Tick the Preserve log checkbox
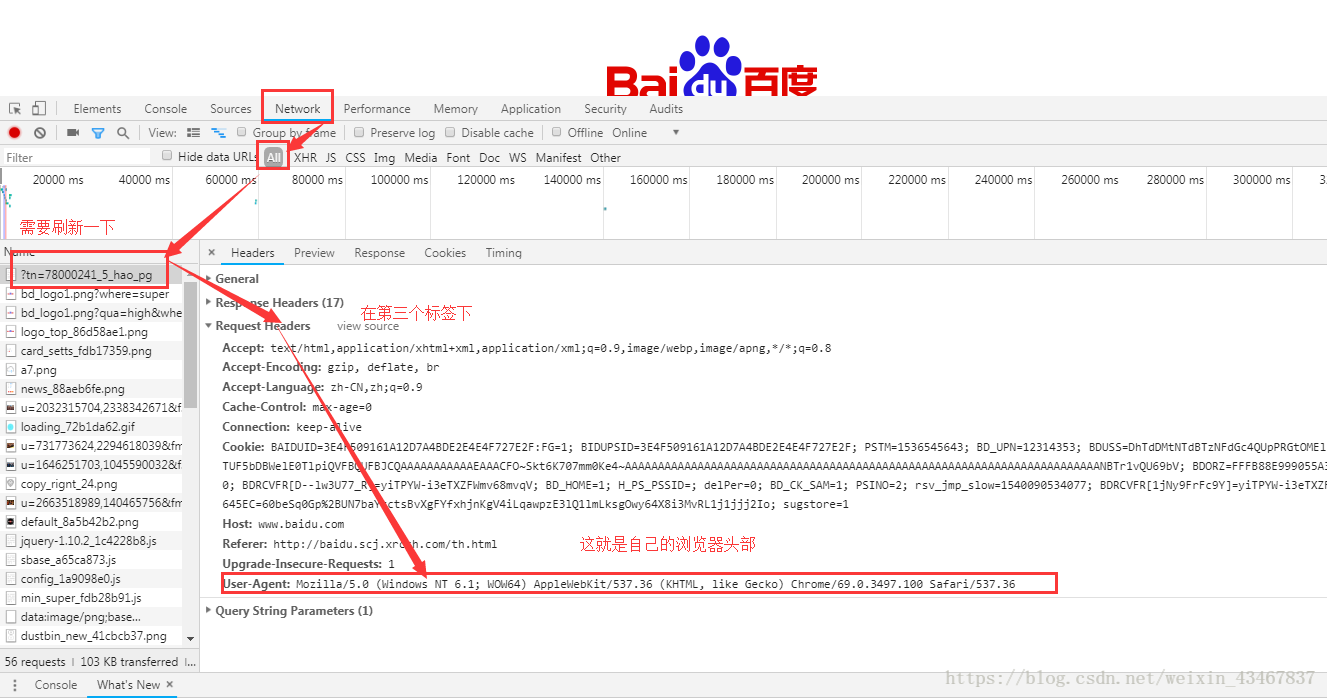 (360, 132)
